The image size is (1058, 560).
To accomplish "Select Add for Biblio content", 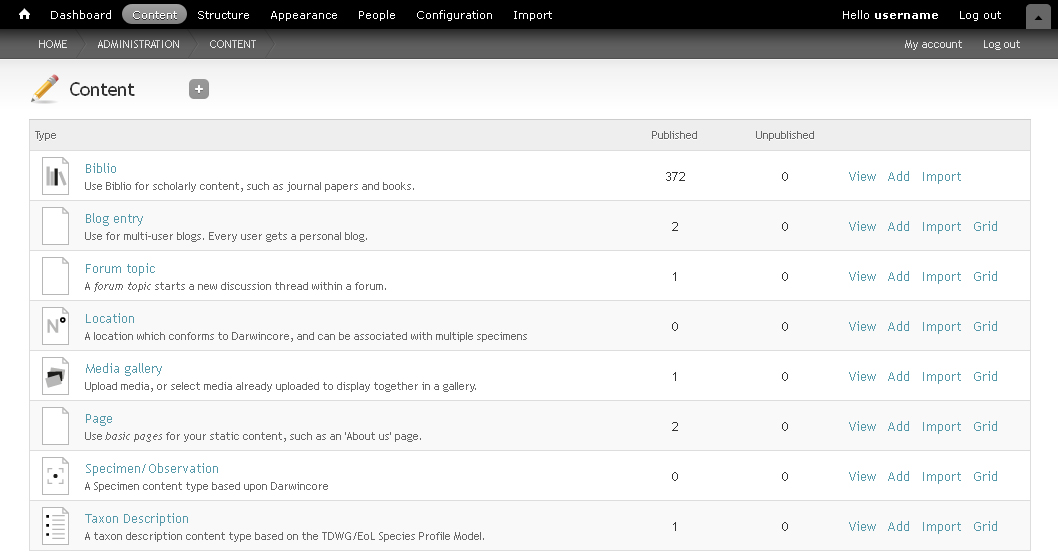I will click(898, 176).
